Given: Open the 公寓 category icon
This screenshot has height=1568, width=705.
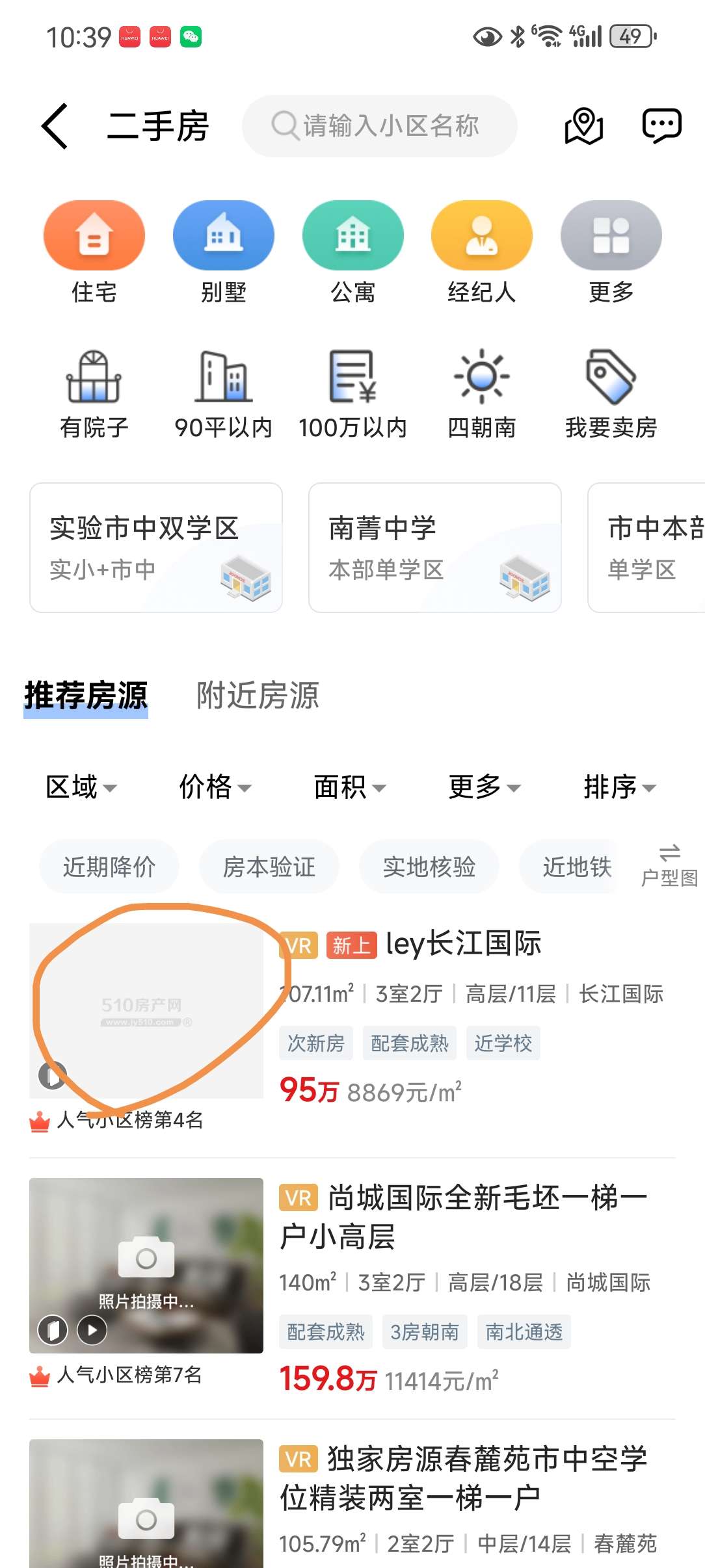Looking at the screenshot, I should click(x=352, y=235).
